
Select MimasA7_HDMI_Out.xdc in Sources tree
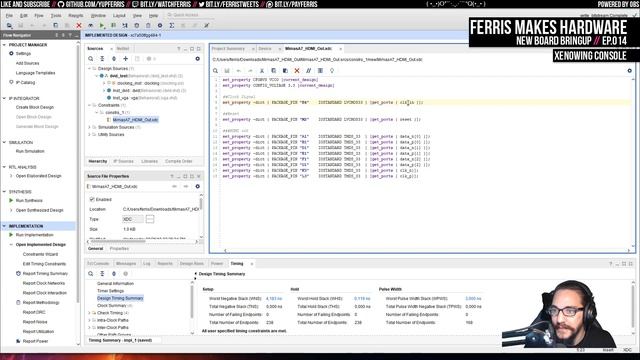pyautogui.click(x=135, y=120)
